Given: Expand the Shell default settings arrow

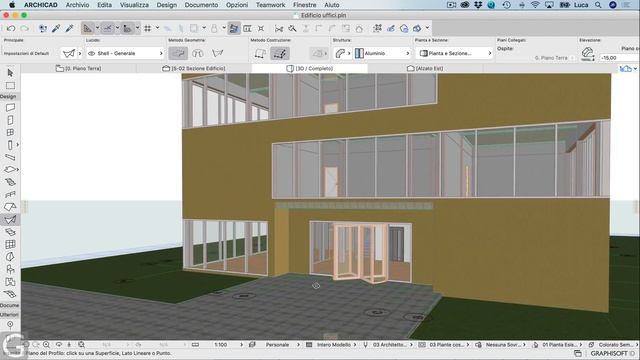Looking at the screenshot, I should pos(80,53).
